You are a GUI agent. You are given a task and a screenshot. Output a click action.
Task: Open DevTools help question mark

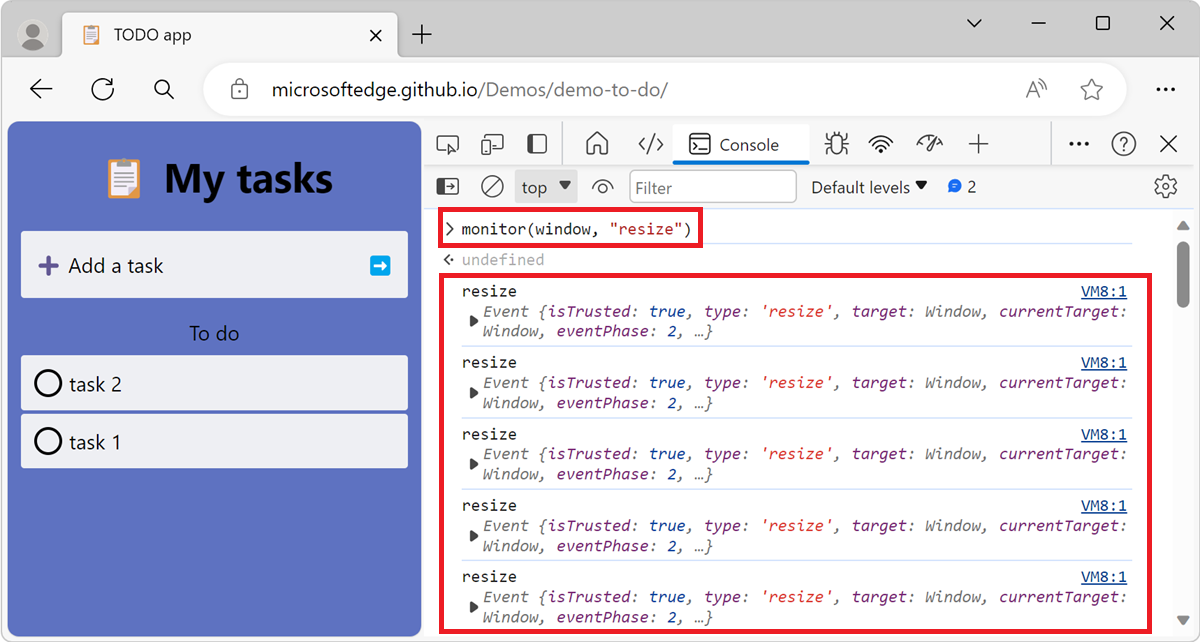[x=1124, y=144]
